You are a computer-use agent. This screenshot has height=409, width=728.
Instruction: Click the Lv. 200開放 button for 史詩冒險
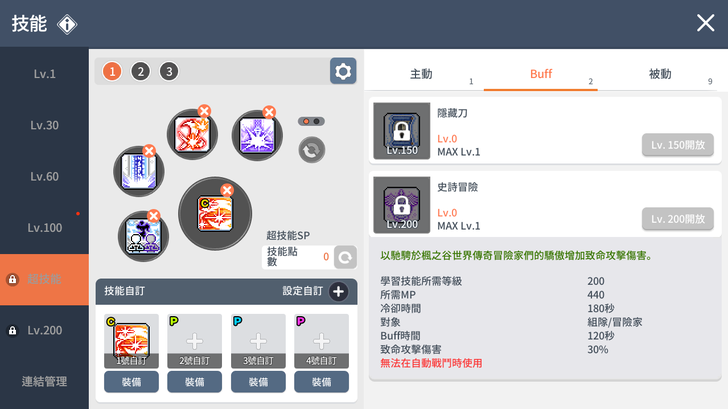678,219
